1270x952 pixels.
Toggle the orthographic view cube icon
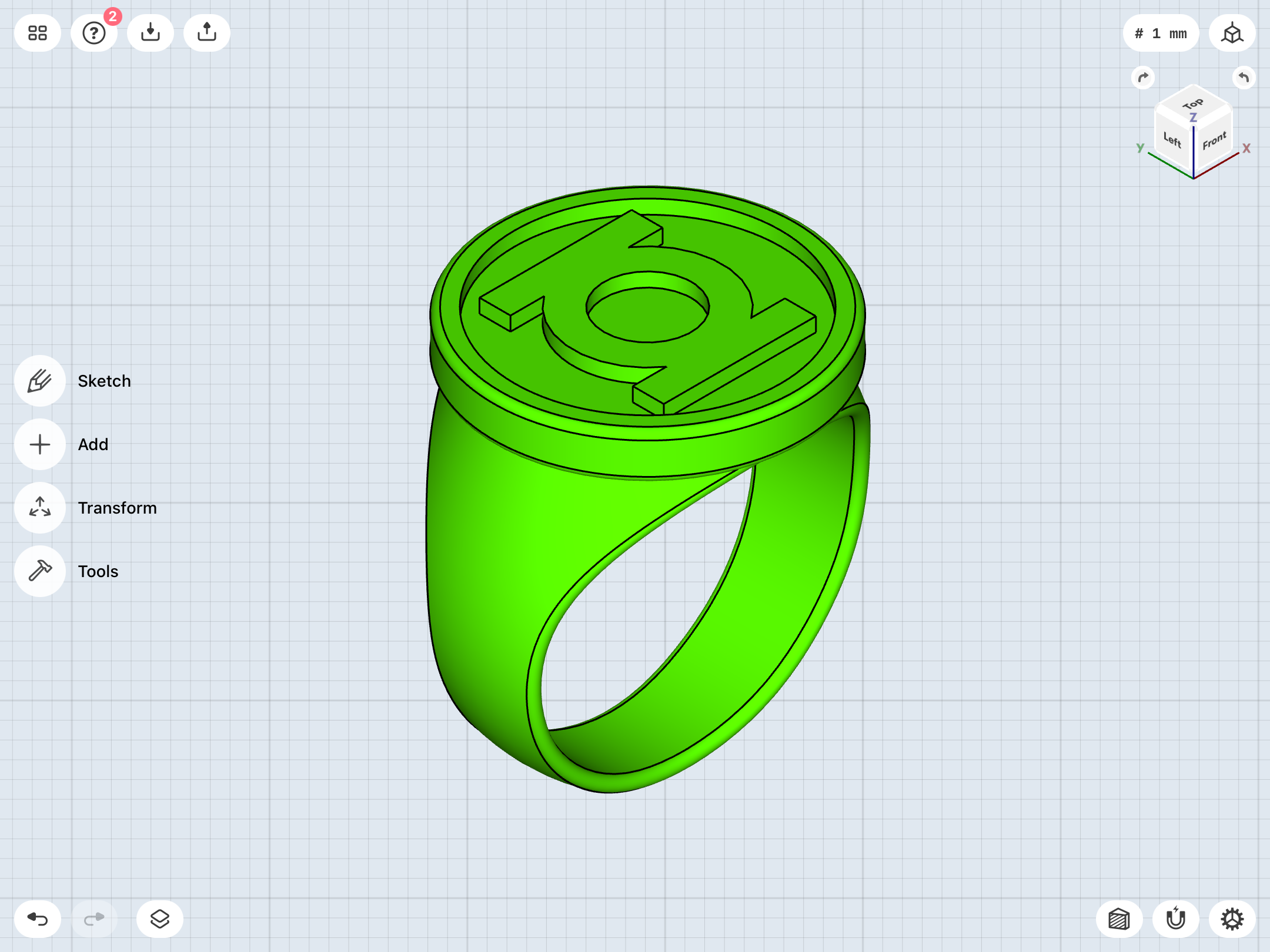coord(1232,33)
